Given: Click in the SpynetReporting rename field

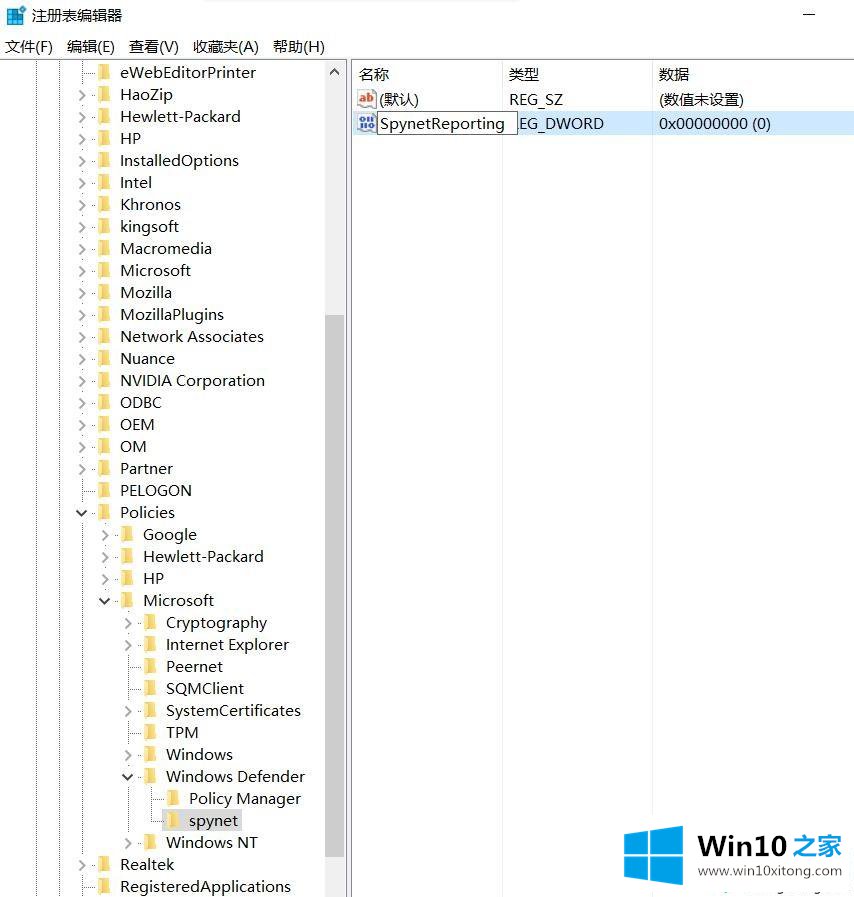Looking at the screenshot, I should [447, 124].
